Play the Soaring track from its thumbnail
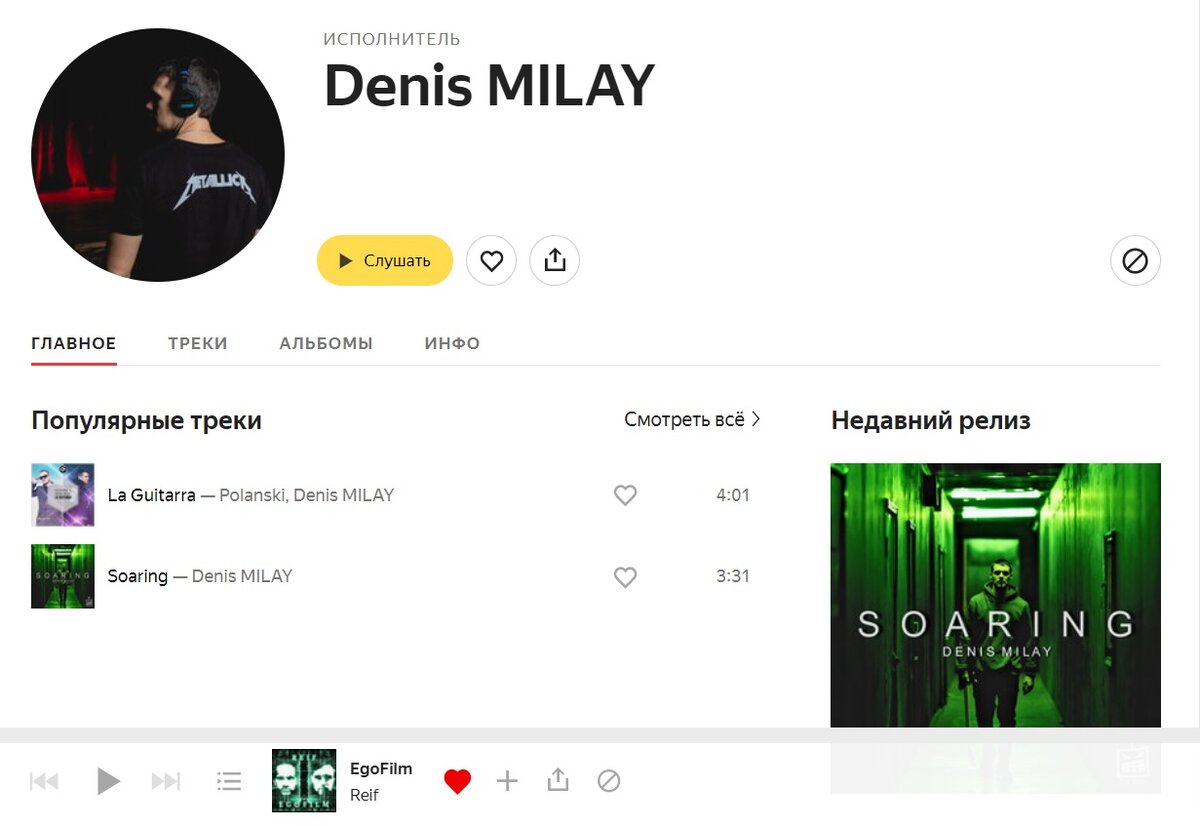 coord(63,576)
